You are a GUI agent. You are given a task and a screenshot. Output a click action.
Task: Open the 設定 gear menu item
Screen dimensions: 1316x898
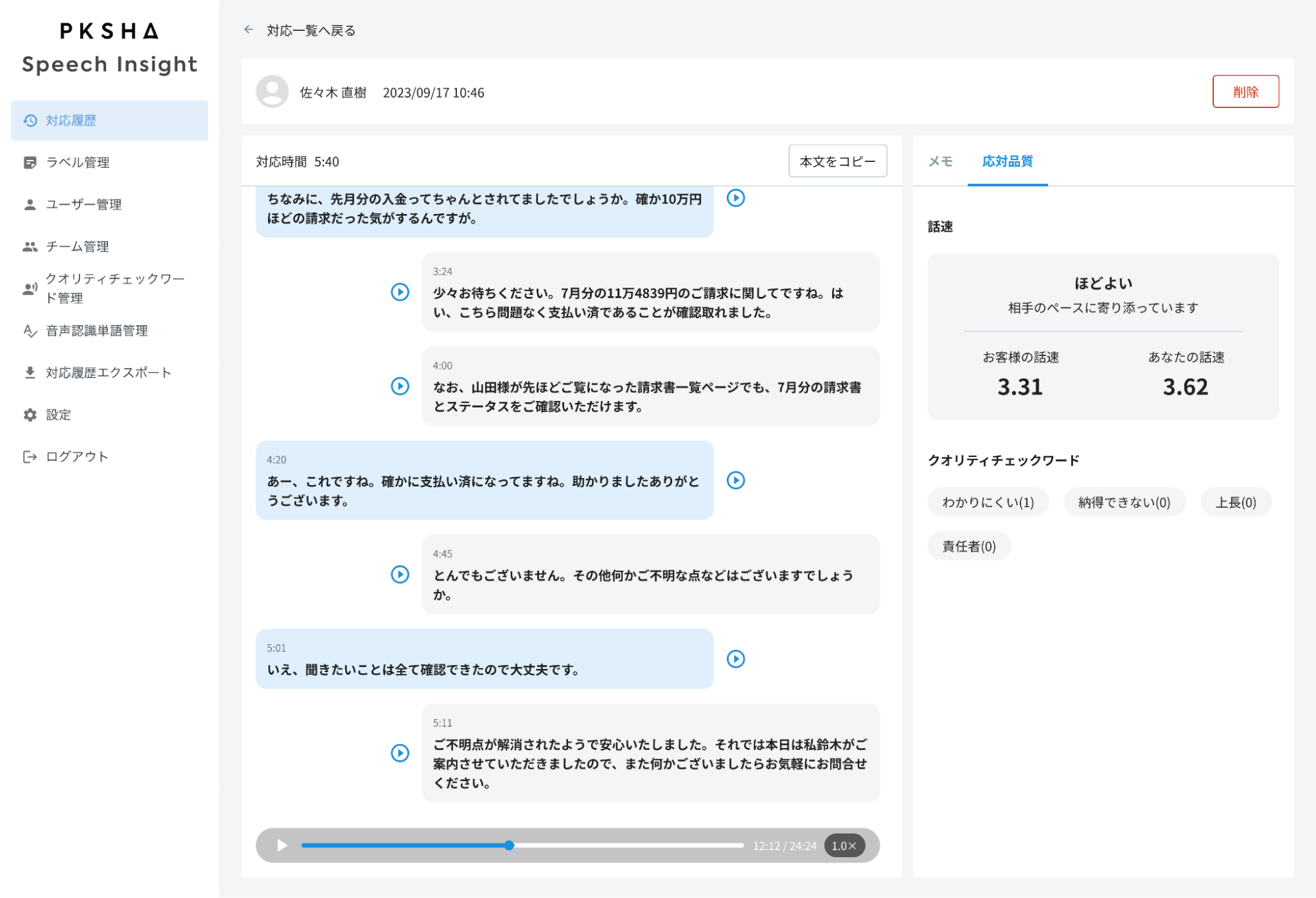point(58,415)
